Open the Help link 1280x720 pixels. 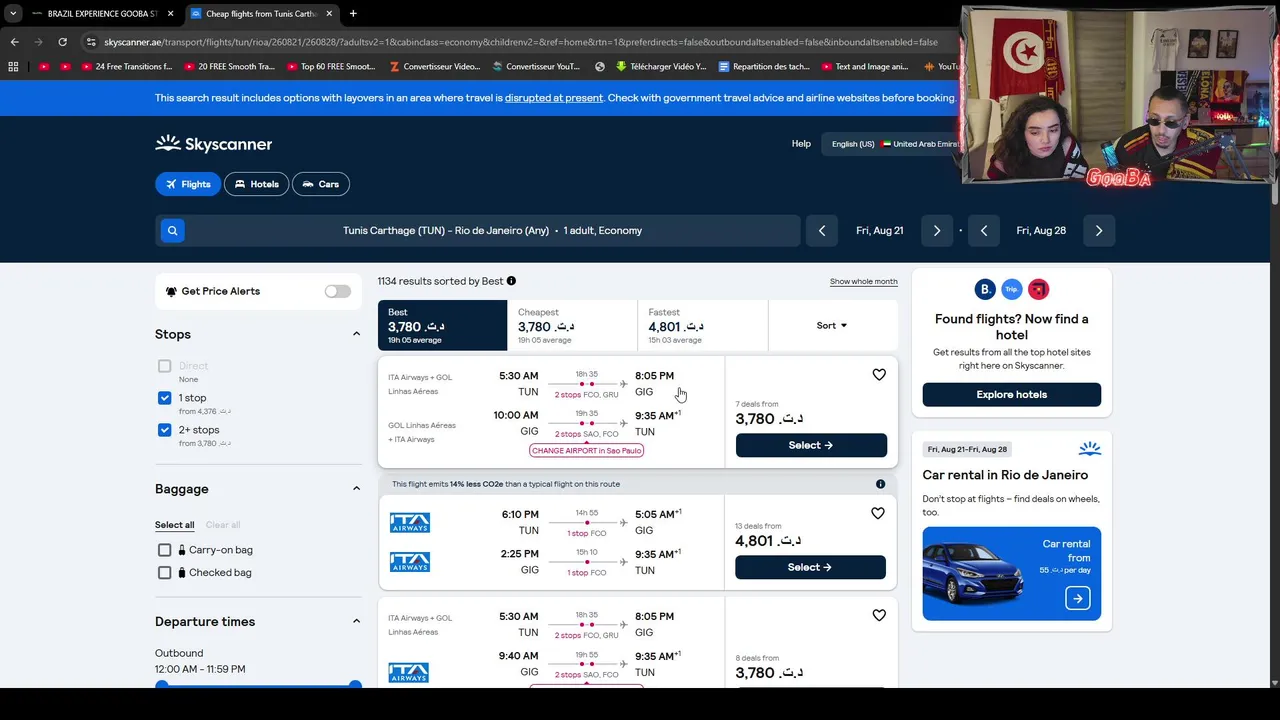pos(801,144)
